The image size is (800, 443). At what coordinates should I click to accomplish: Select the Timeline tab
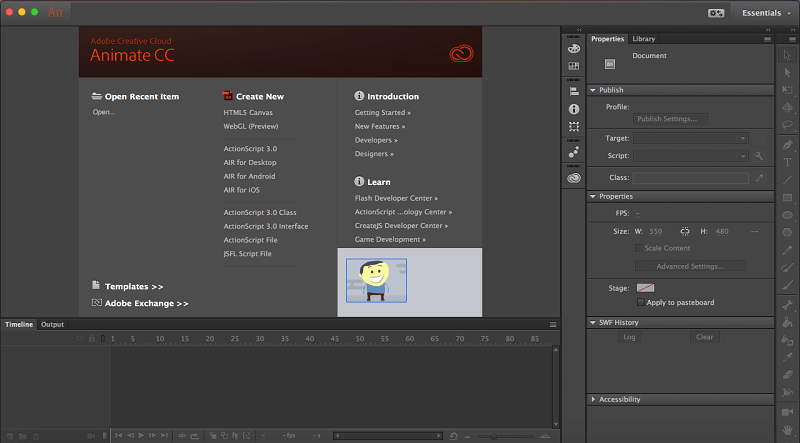19,325
